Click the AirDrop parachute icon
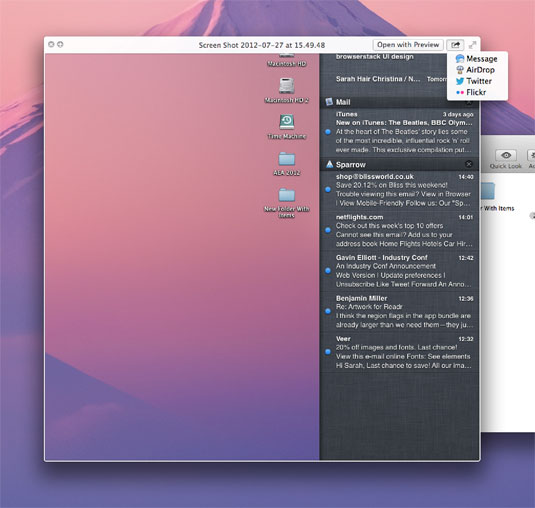The image size is (535, 508). point(460,70)
